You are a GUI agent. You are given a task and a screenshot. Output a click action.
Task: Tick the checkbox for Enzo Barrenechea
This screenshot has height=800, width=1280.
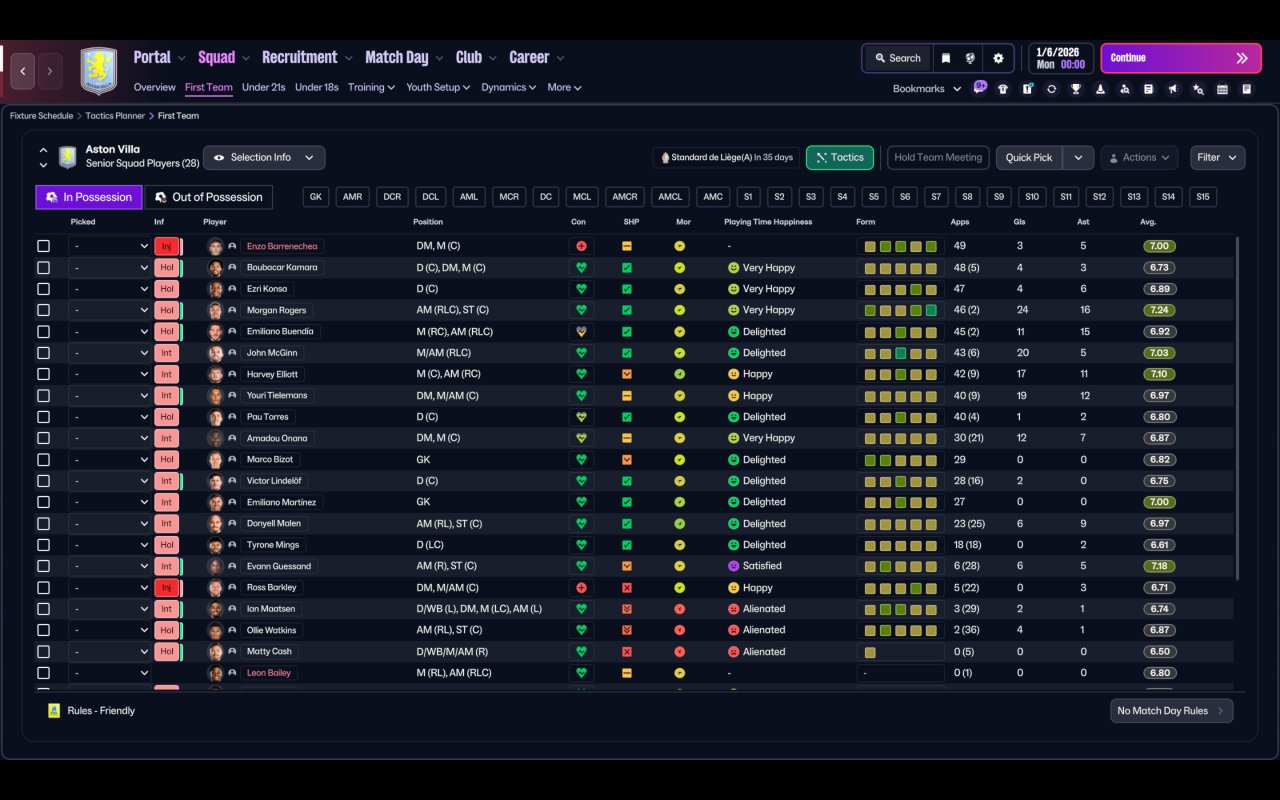pyautogui.click(x=43, y=246)
